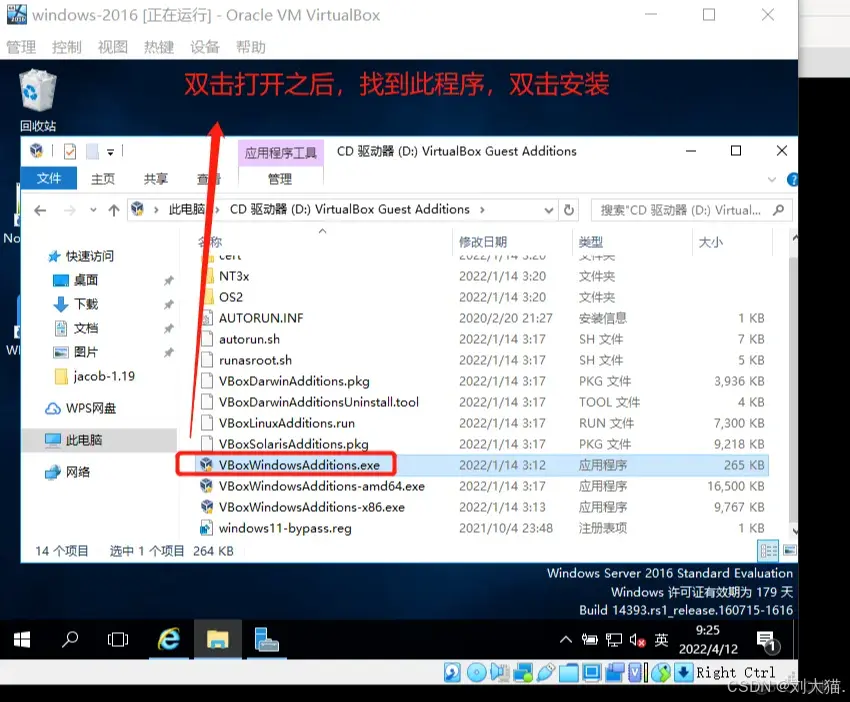This screenshot has height=702, width=850.
Task: Click the power/battery tray icon
Action: [x=589, y=640]
